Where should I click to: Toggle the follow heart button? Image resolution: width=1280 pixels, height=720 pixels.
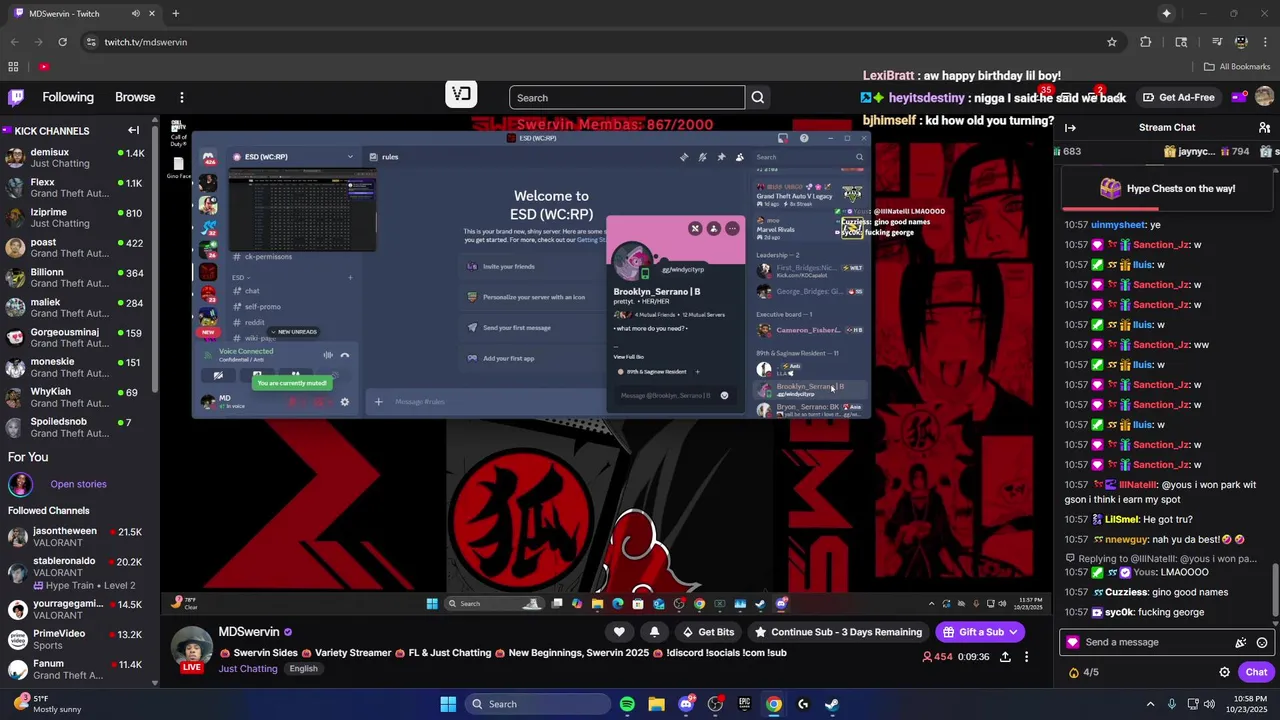point(619,632)
